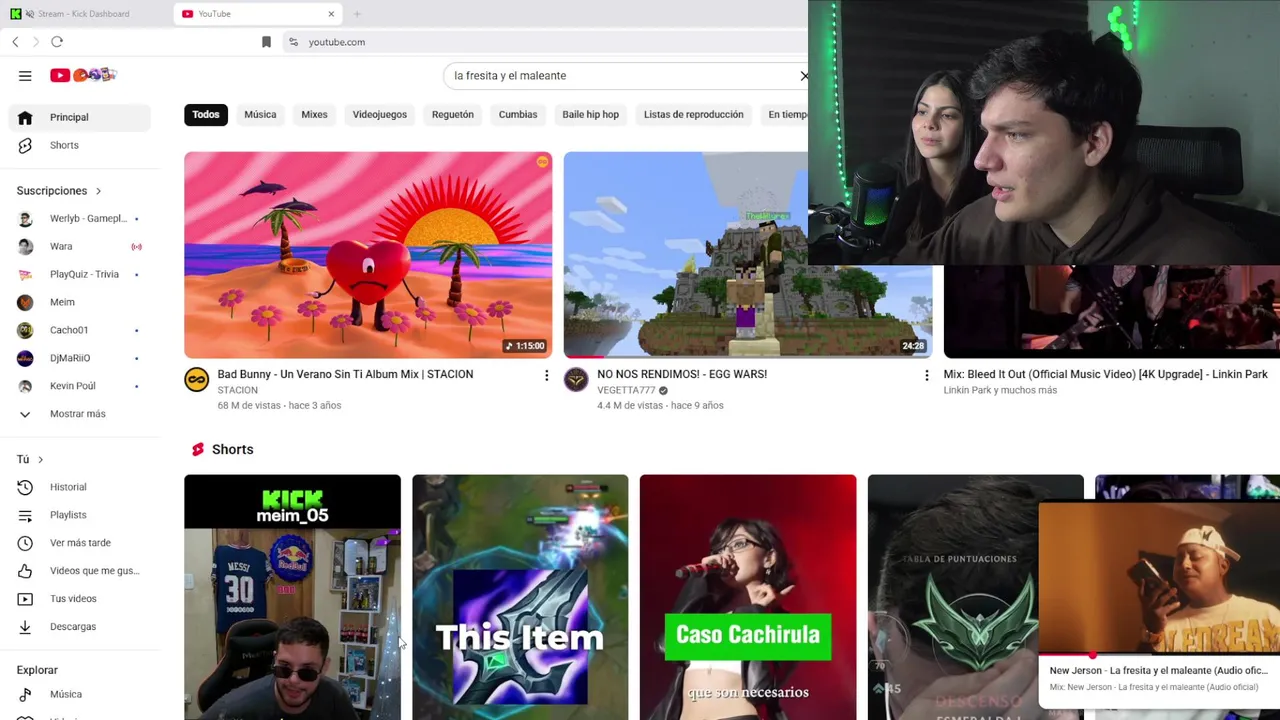Play the Tabla de puntuaciones short
This screenshot has height=720, width=1280.
[953, 597]
